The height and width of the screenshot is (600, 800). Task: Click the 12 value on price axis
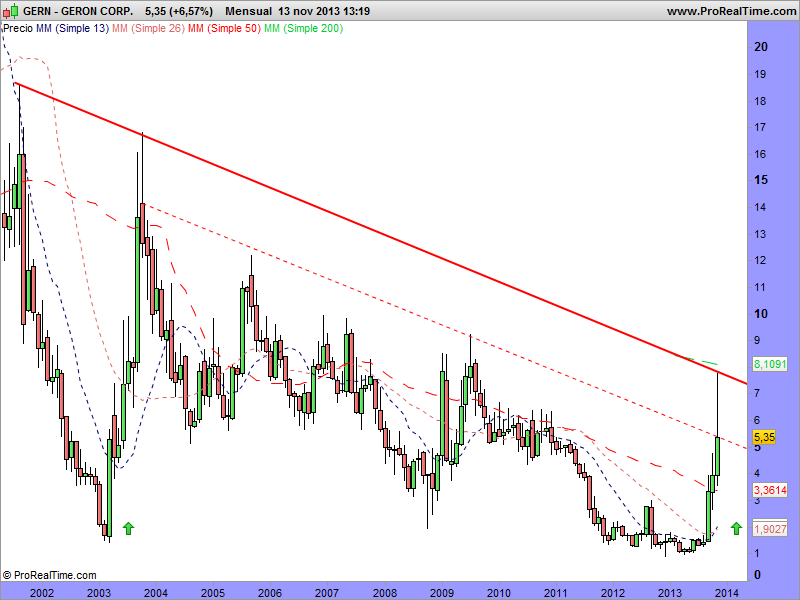coord(760,260)
